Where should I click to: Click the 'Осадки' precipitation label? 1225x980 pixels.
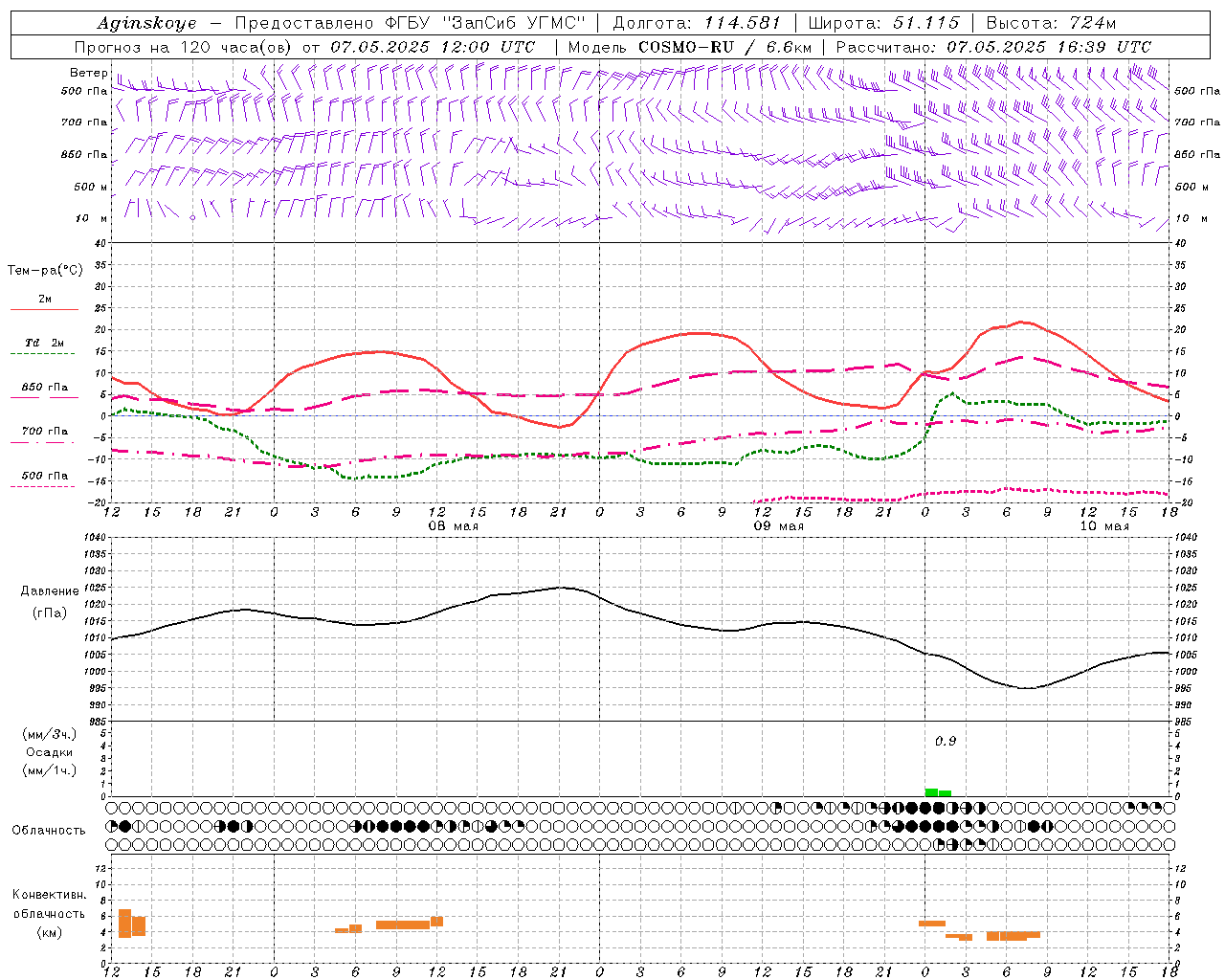coord(50,752)
